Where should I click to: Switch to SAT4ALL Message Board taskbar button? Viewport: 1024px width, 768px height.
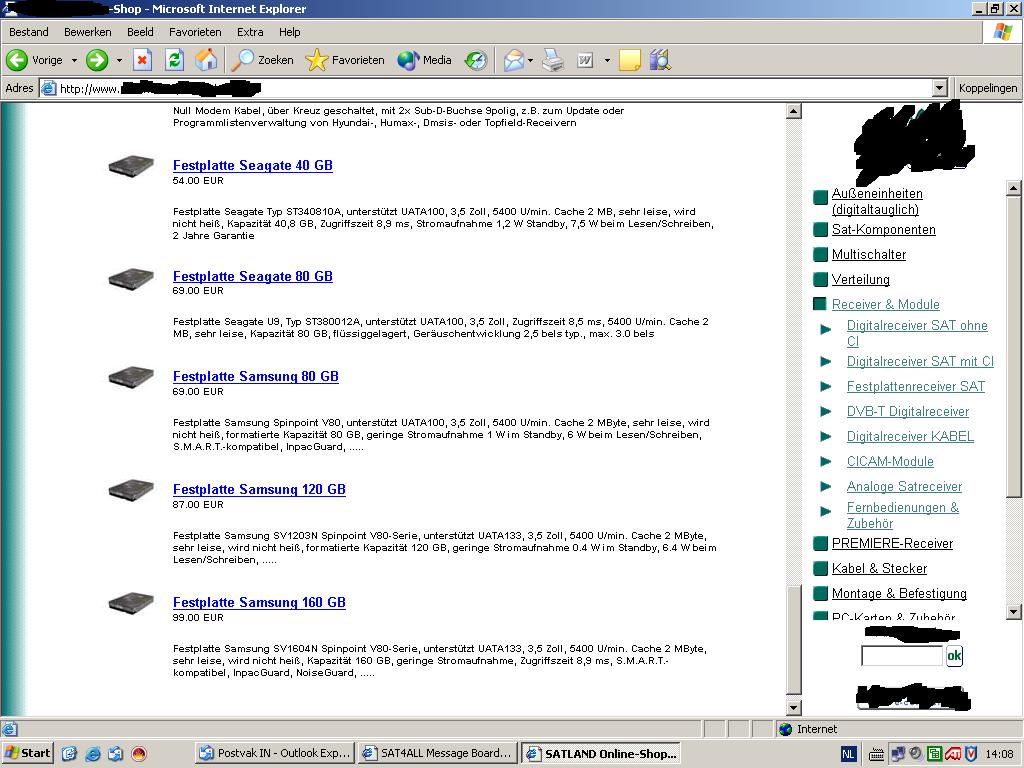[x=438, y=753]
